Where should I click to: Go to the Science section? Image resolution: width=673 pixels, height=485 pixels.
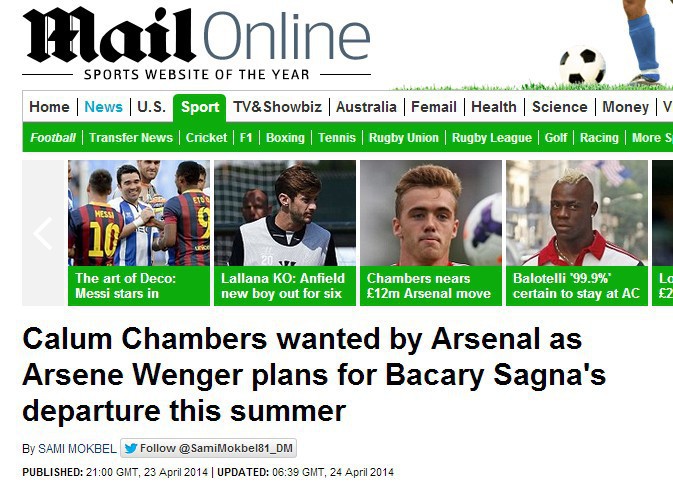(559, 107)
